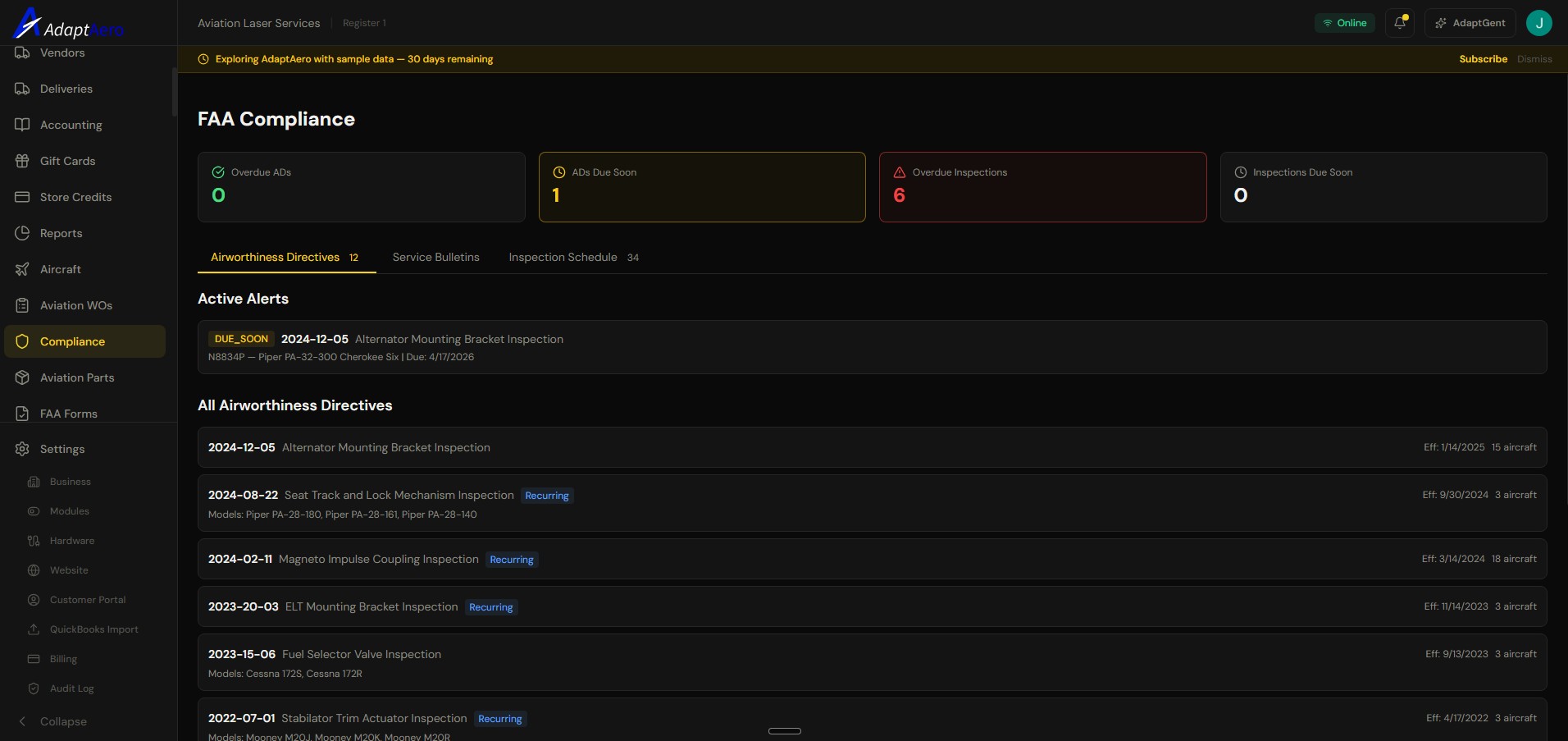This screenshot has height=741, width=1568.
Task: Open Aviation Parts from the sidebar
Action: pos(76,377)
